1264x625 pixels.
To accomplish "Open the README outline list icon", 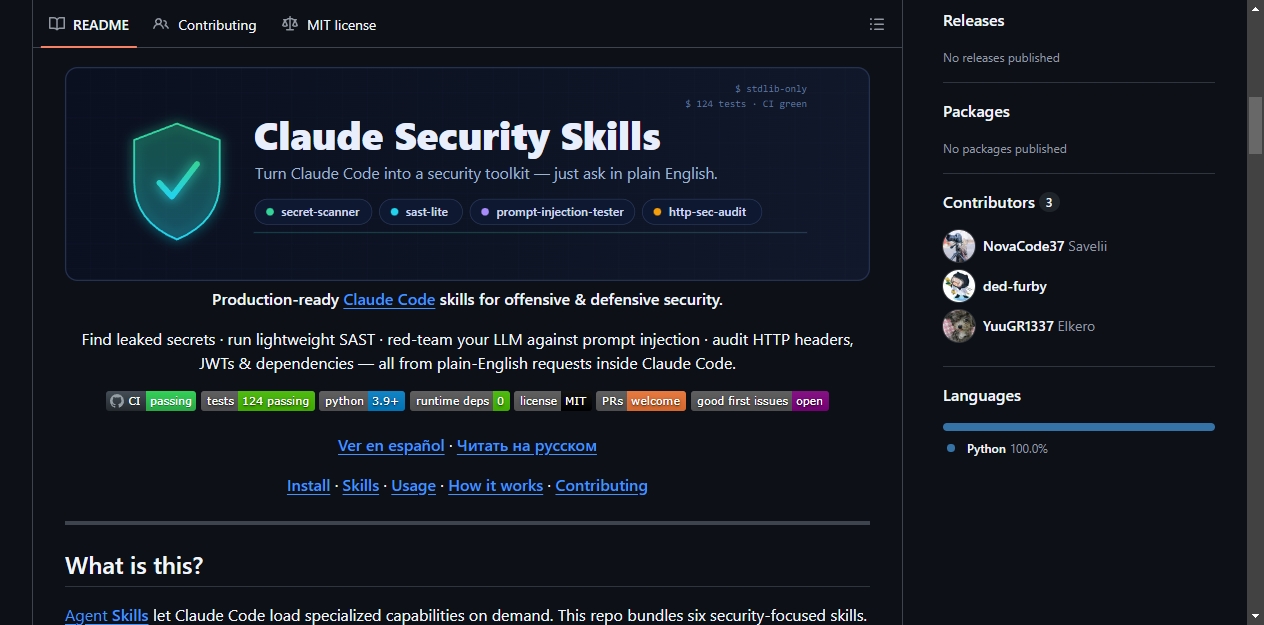I will (877, 24).
